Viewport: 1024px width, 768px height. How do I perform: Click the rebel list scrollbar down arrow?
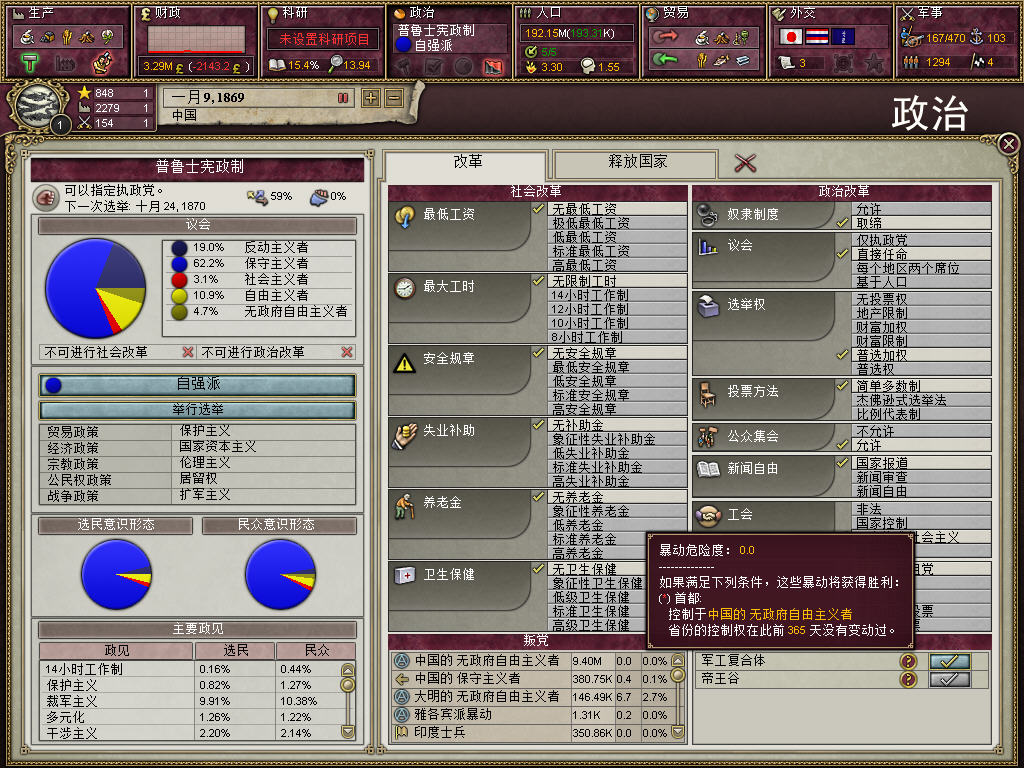(x=678, y=732)
